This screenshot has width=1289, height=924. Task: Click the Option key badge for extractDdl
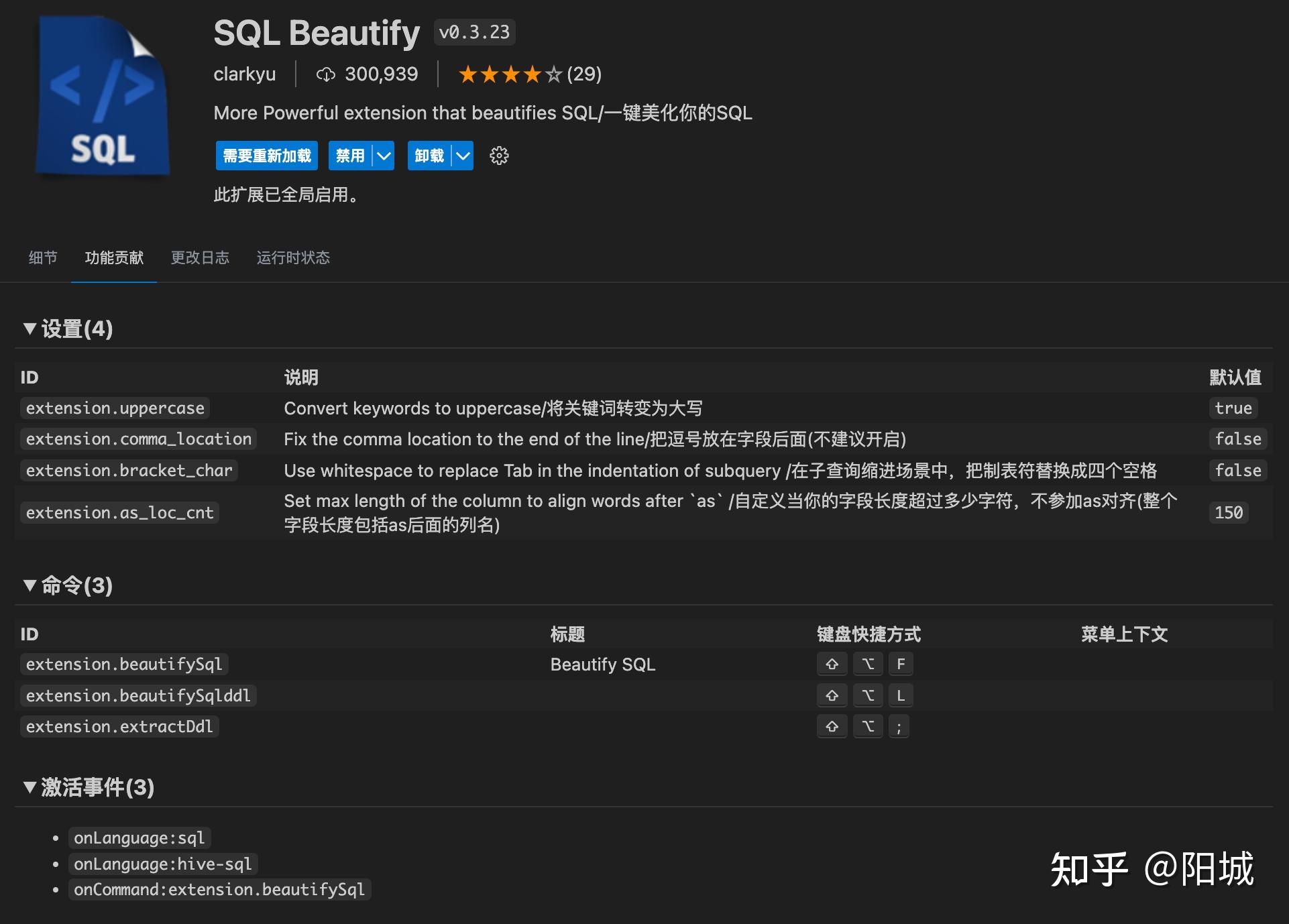(868, 726)
